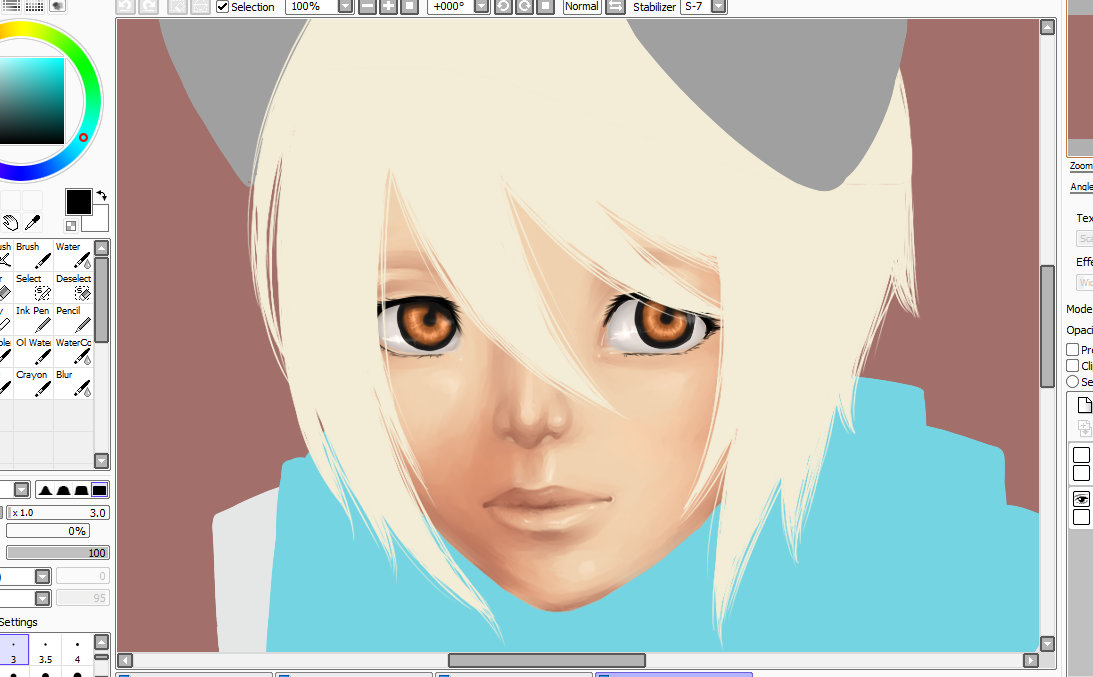Toggle layer visibility eye icon
Screen dimensions: 1093x677
click(x=1081, y=499)
